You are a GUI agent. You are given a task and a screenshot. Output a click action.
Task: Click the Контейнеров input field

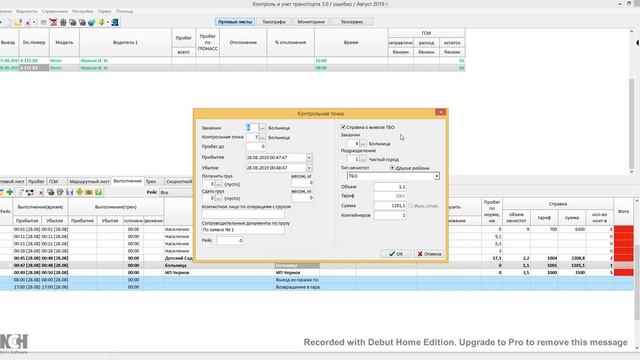390,215
